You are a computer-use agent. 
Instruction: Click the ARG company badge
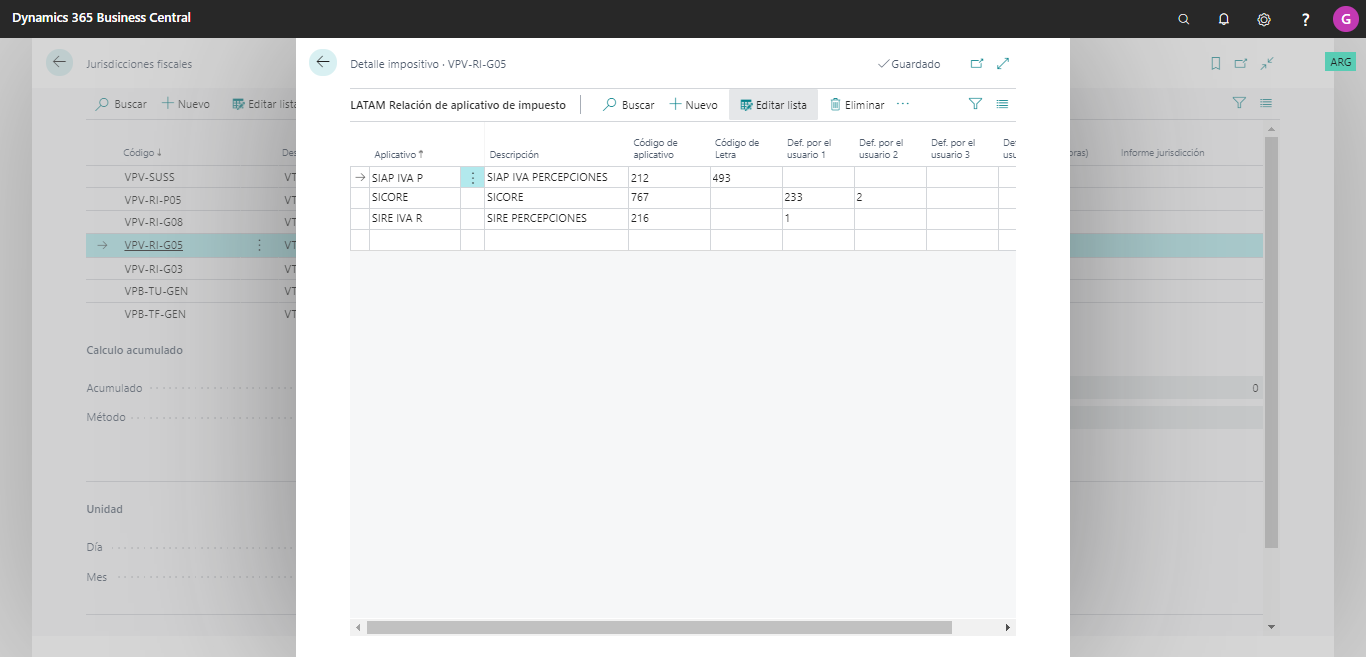tap(1340, 62)
